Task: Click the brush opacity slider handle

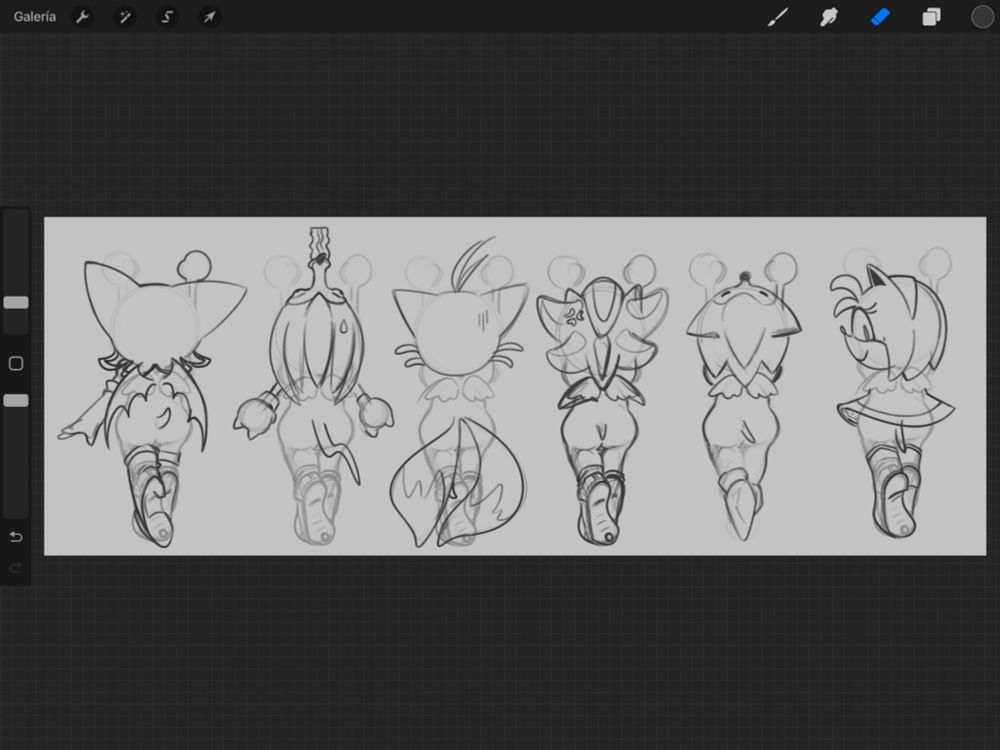Action: (x=16, y=401)
